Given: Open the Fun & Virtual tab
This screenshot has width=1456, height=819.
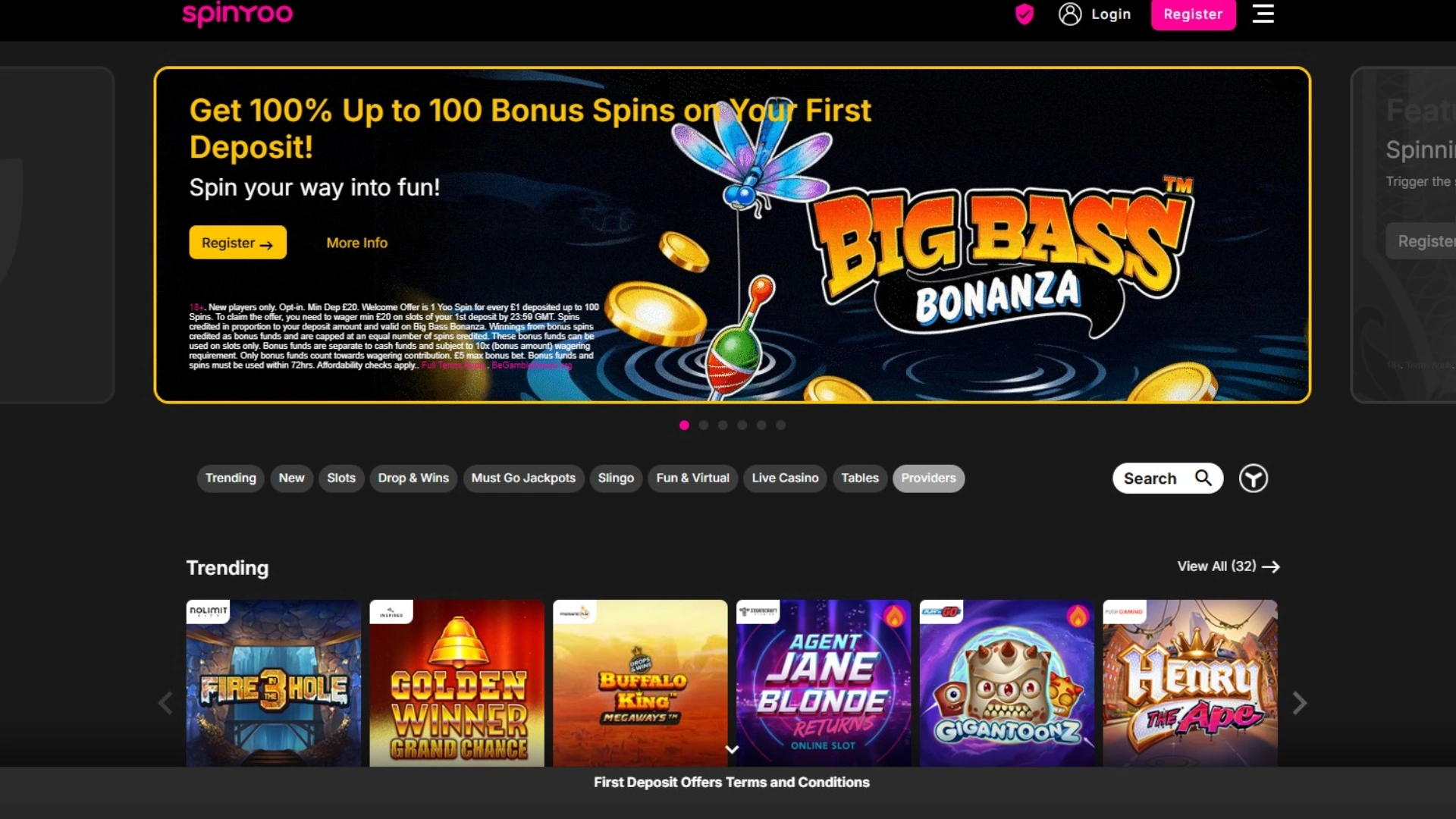Looking at the screenshot, I should (692, 479).
